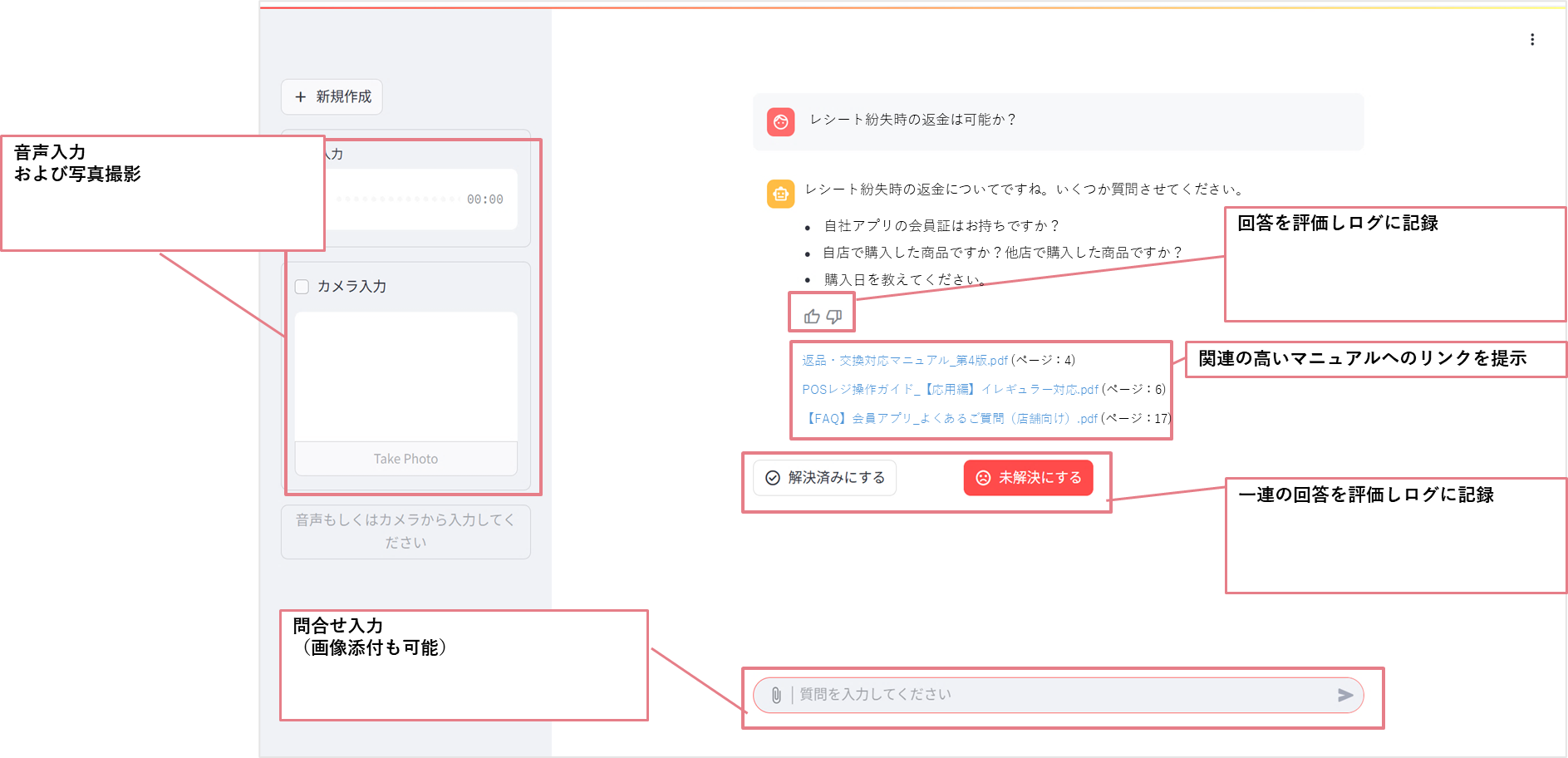Viewport: 1568px width, 758px height.
Task: Click the red user avatar icon
Action: click(x=780, y=122)
